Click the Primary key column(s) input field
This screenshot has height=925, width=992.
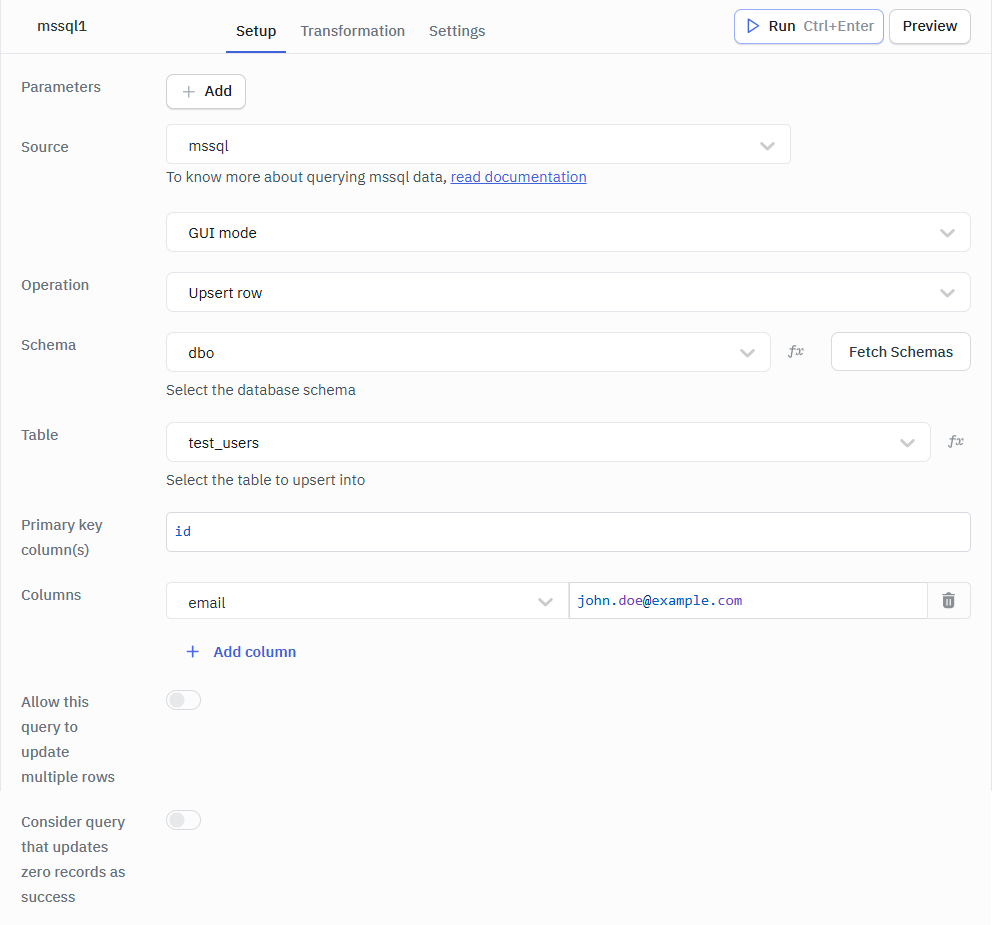coord(568,532)
